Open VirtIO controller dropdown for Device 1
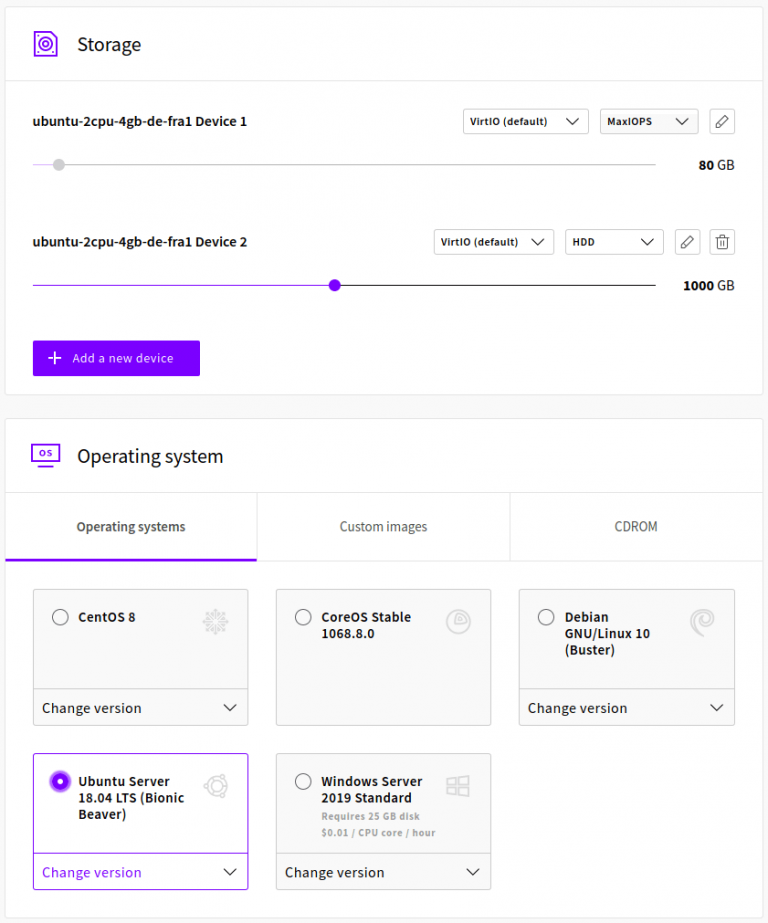Image resolution: width=768 pixels, height=923 pixels. click(525, 122)
